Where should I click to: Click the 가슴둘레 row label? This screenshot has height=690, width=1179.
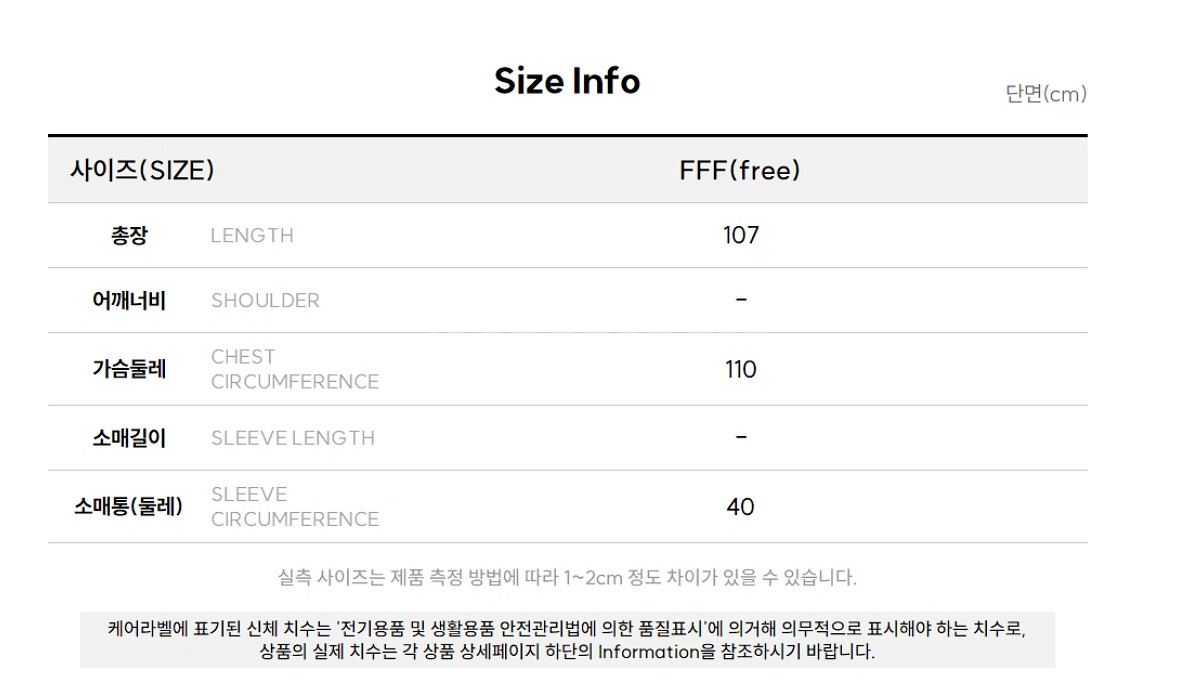129,369
